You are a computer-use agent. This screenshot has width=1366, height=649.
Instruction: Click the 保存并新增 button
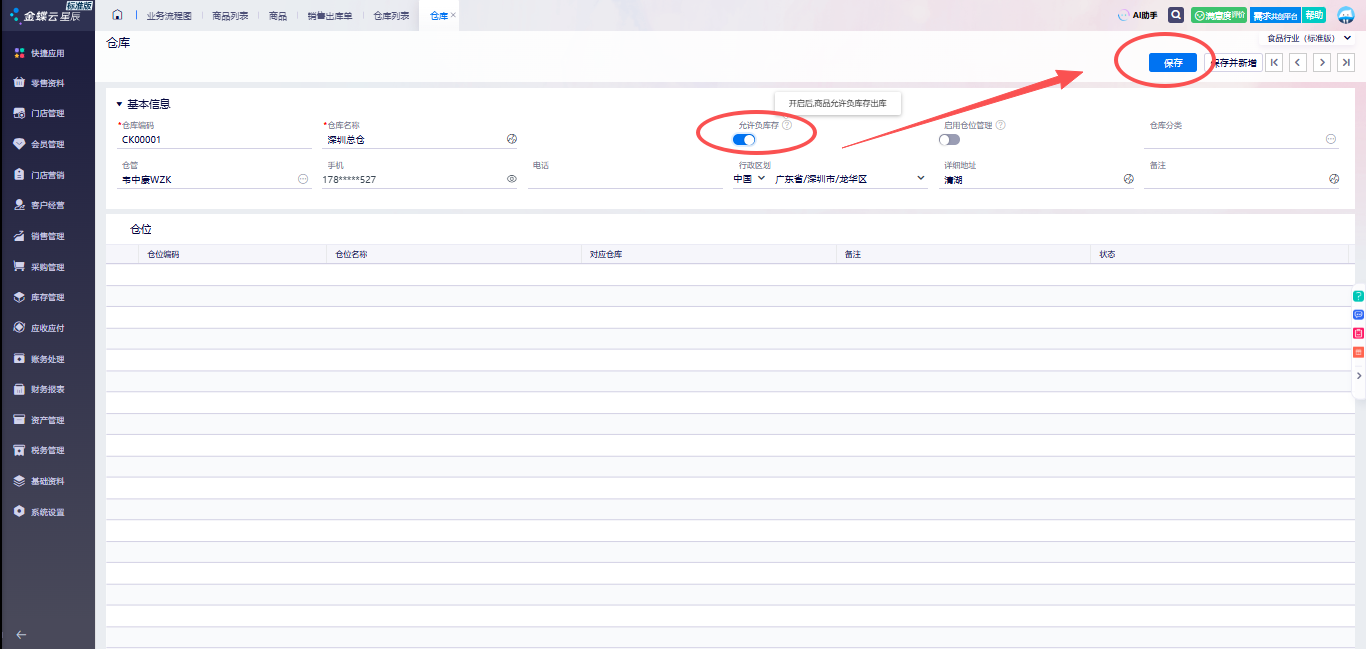[1233, 62]
